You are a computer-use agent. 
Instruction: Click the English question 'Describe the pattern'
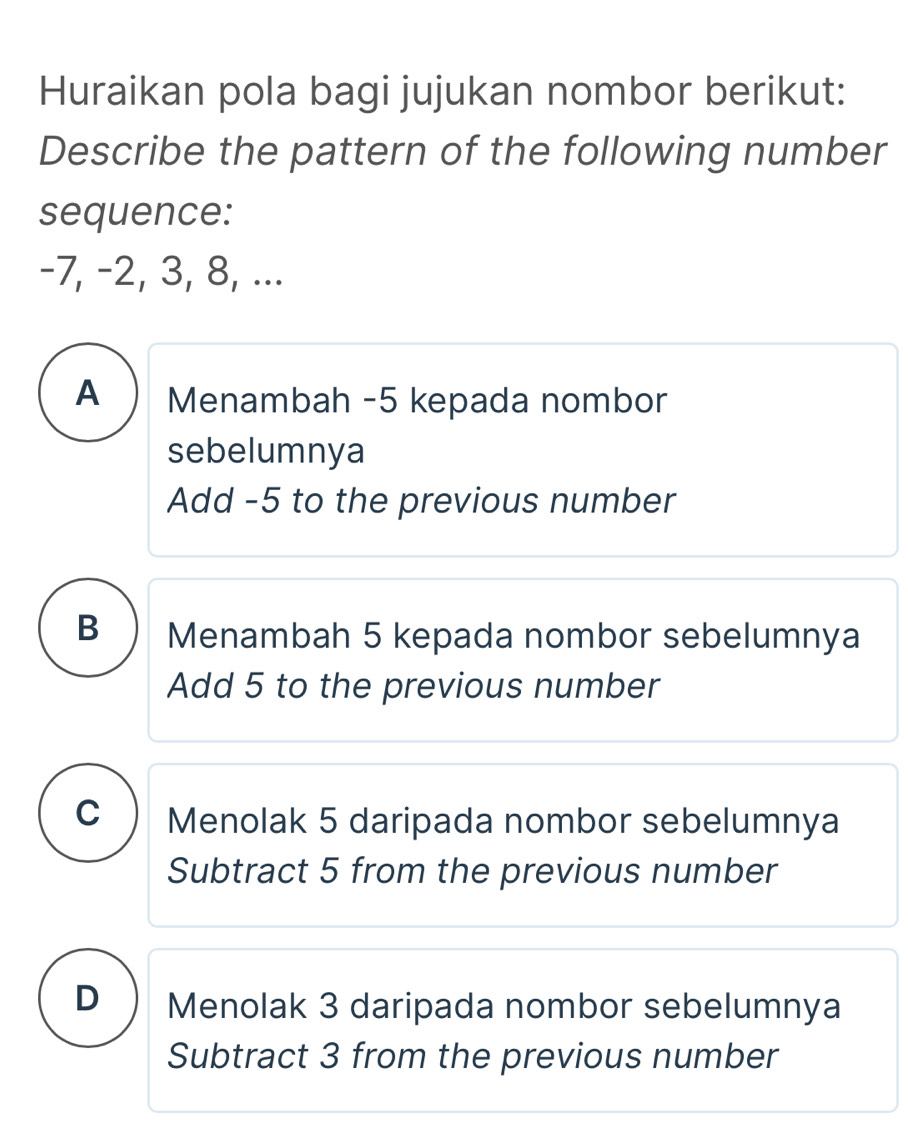click(462, 153)
